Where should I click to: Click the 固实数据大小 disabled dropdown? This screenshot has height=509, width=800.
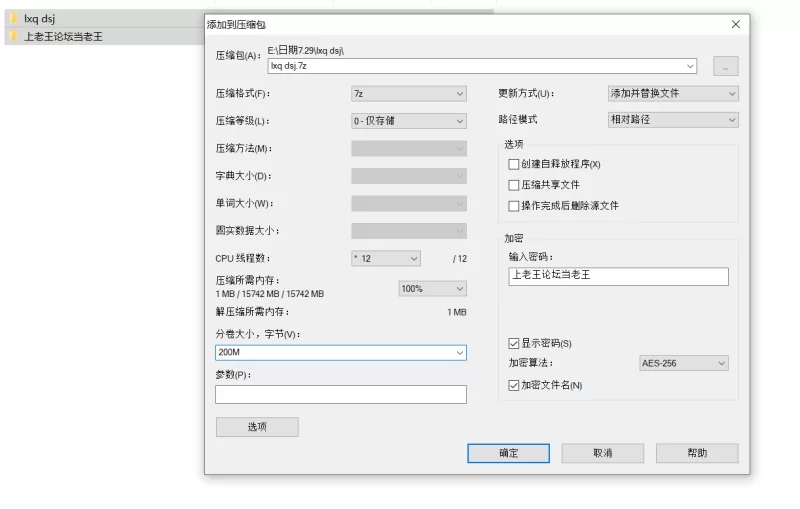pos(409,231)
